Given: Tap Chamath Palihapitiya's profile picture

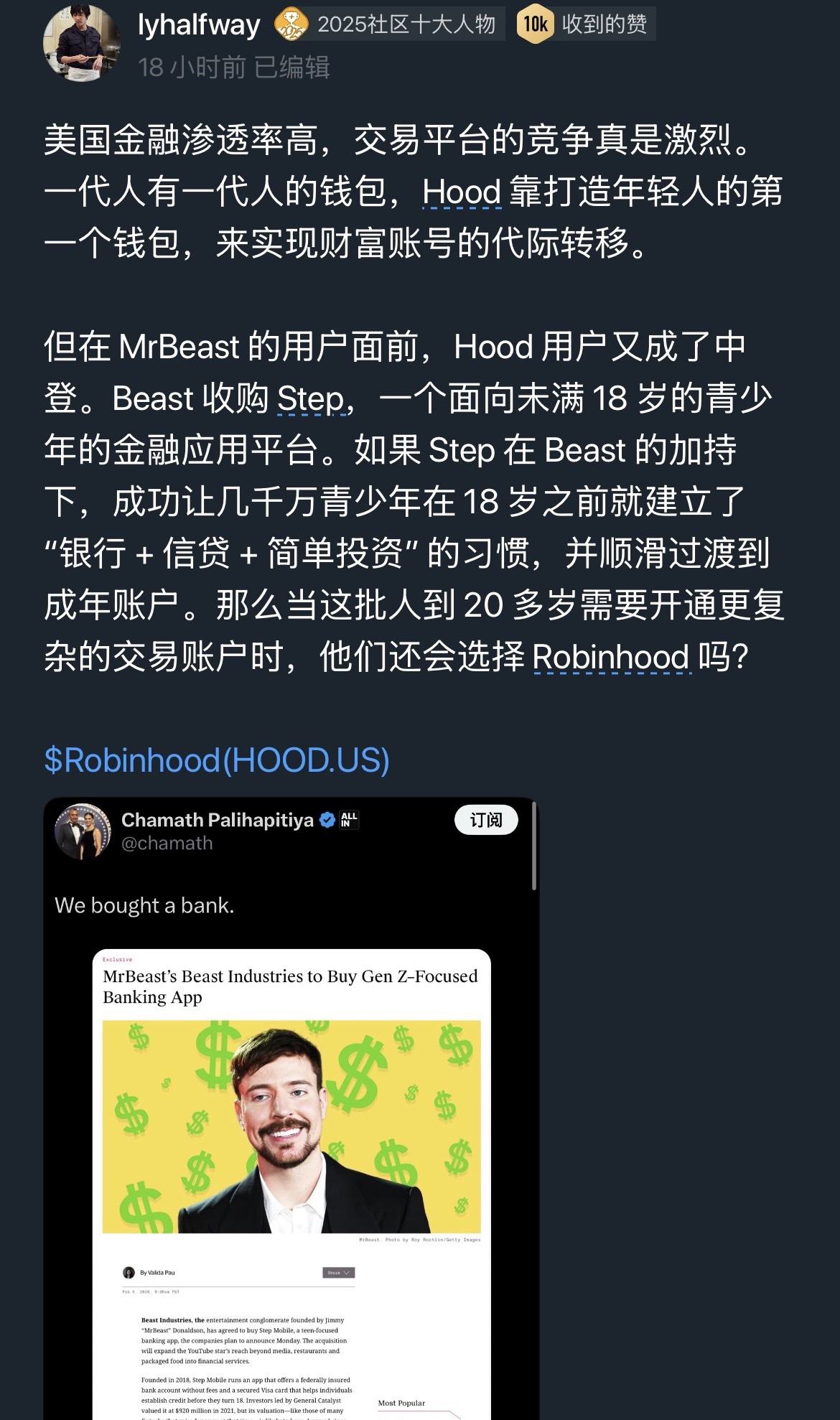Looking at the screenshot, I should (x=83, y=831).
